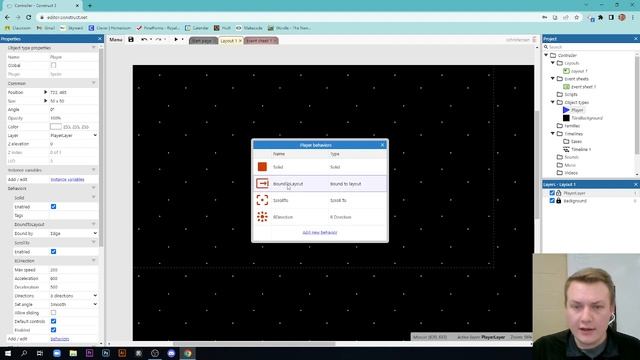Click the Max speed value field
640x360 pixels.
(73, 270)
